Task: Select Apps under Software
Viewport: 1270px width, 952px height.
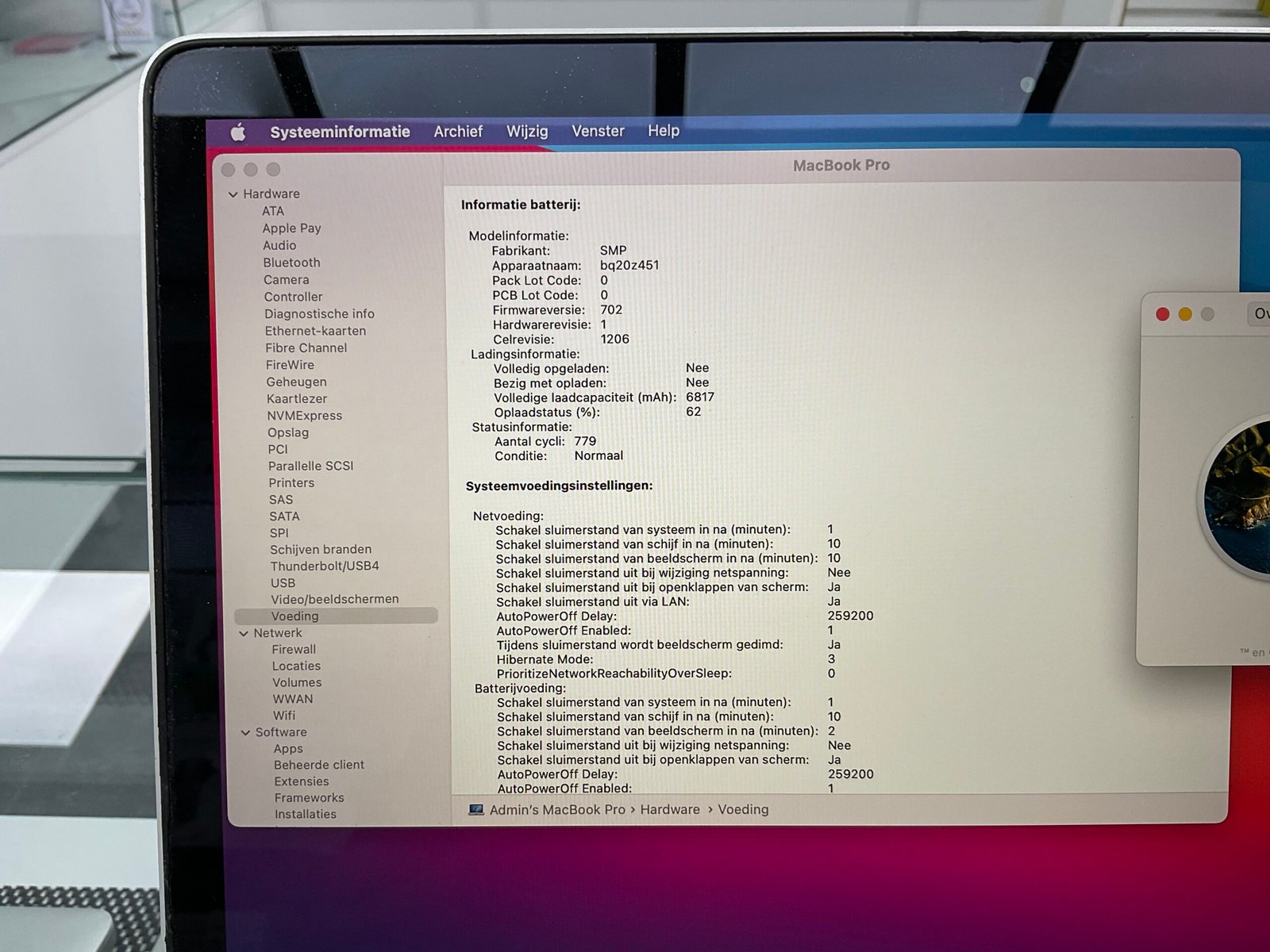Action: pyautogui.click(x=288, y=749)
